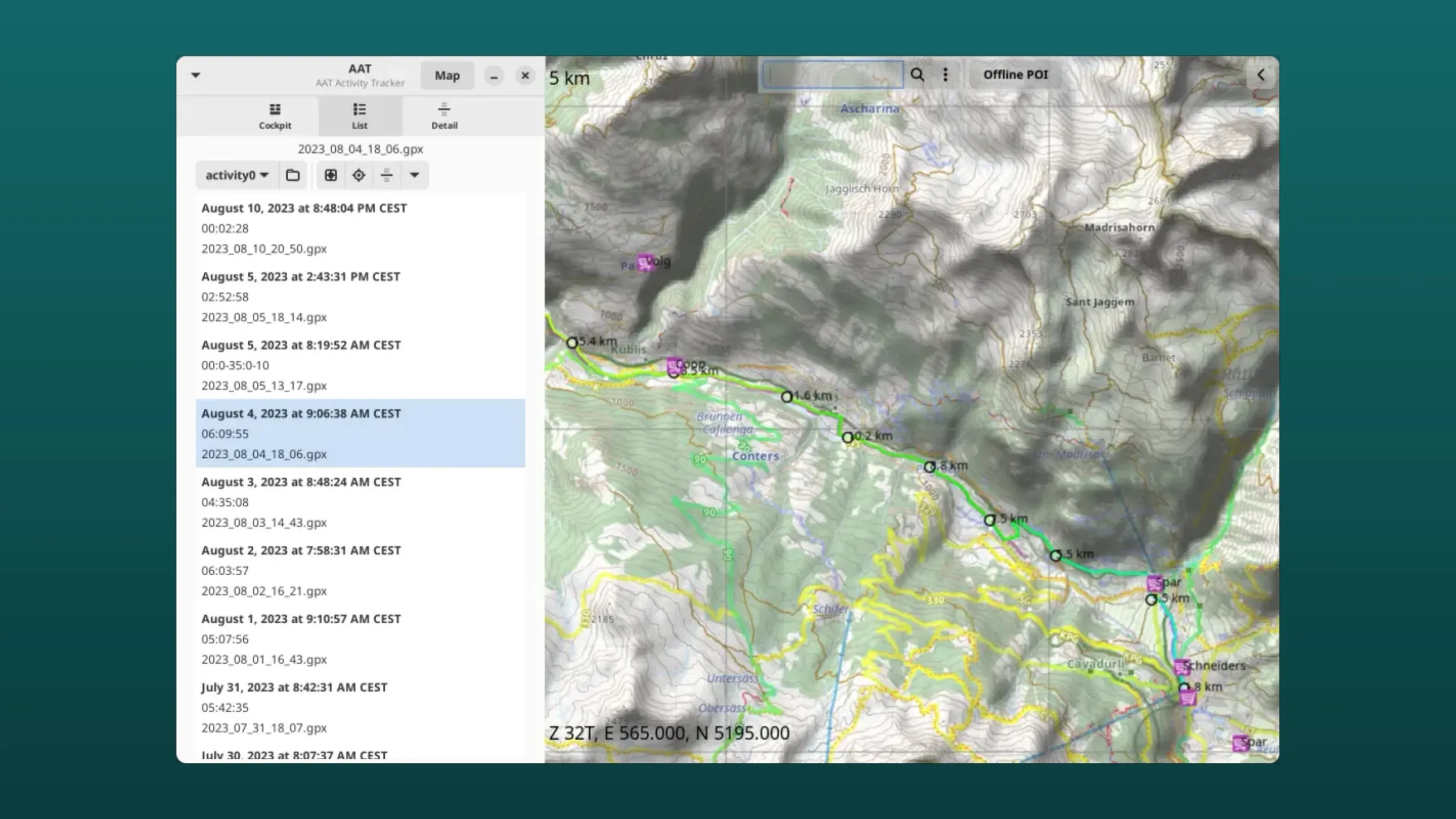Select entry August 3, 2023 at 8:48:24 AM

[360, 502]
